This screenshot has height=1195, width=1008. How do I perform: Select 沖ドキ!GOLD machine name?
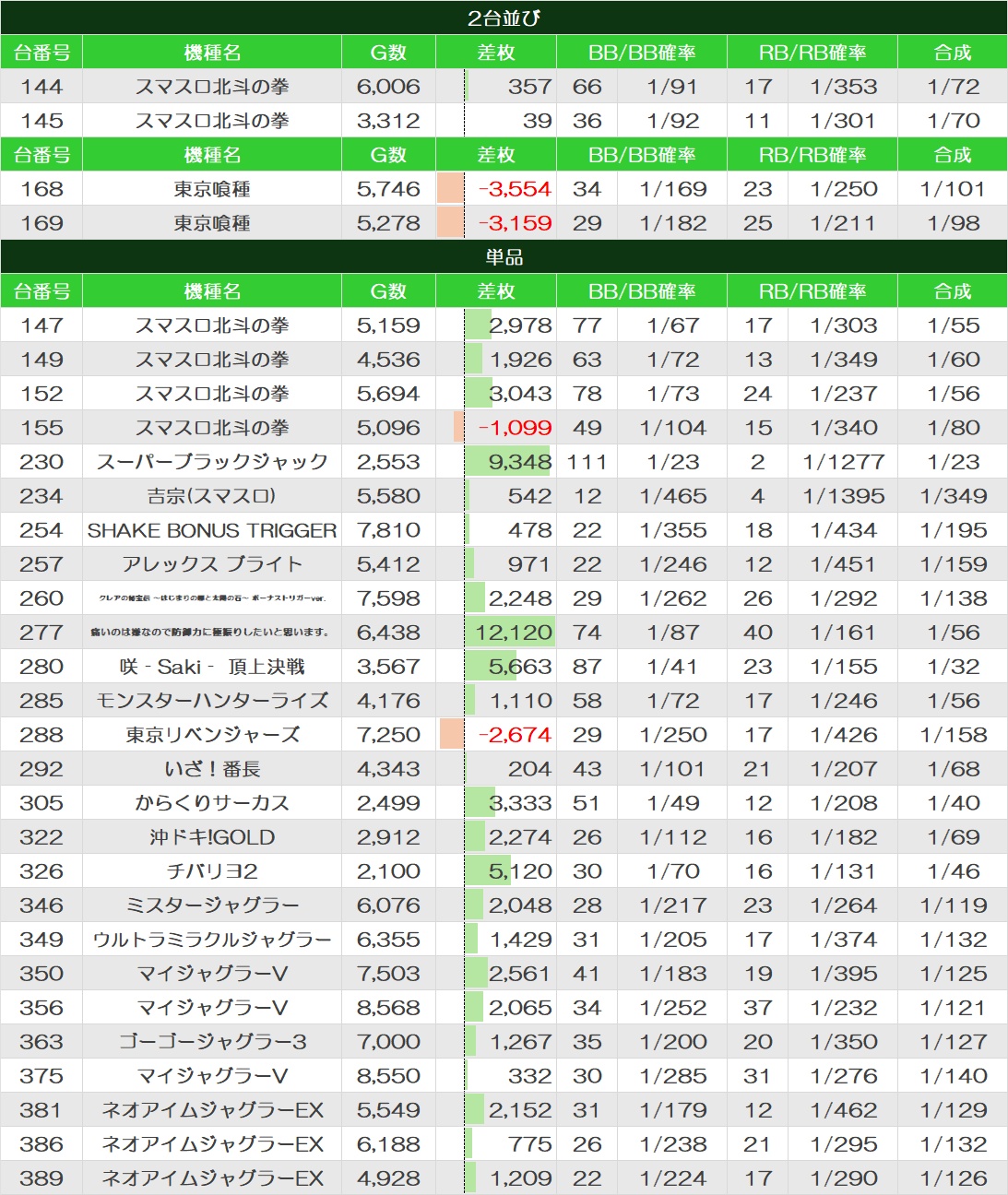click(x=212, y=837)
